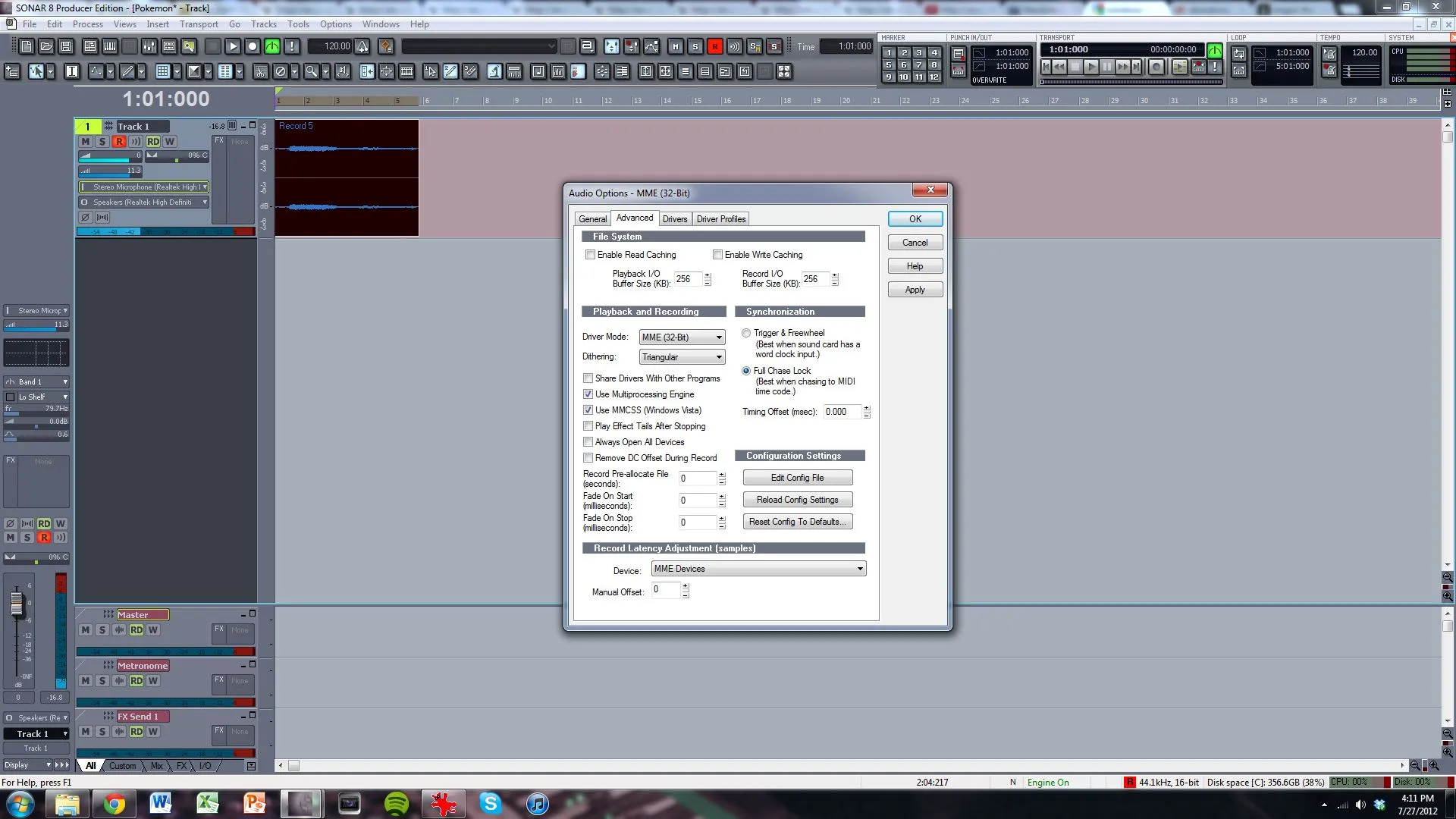Open the MME Devices dropdown

point(758,569)
